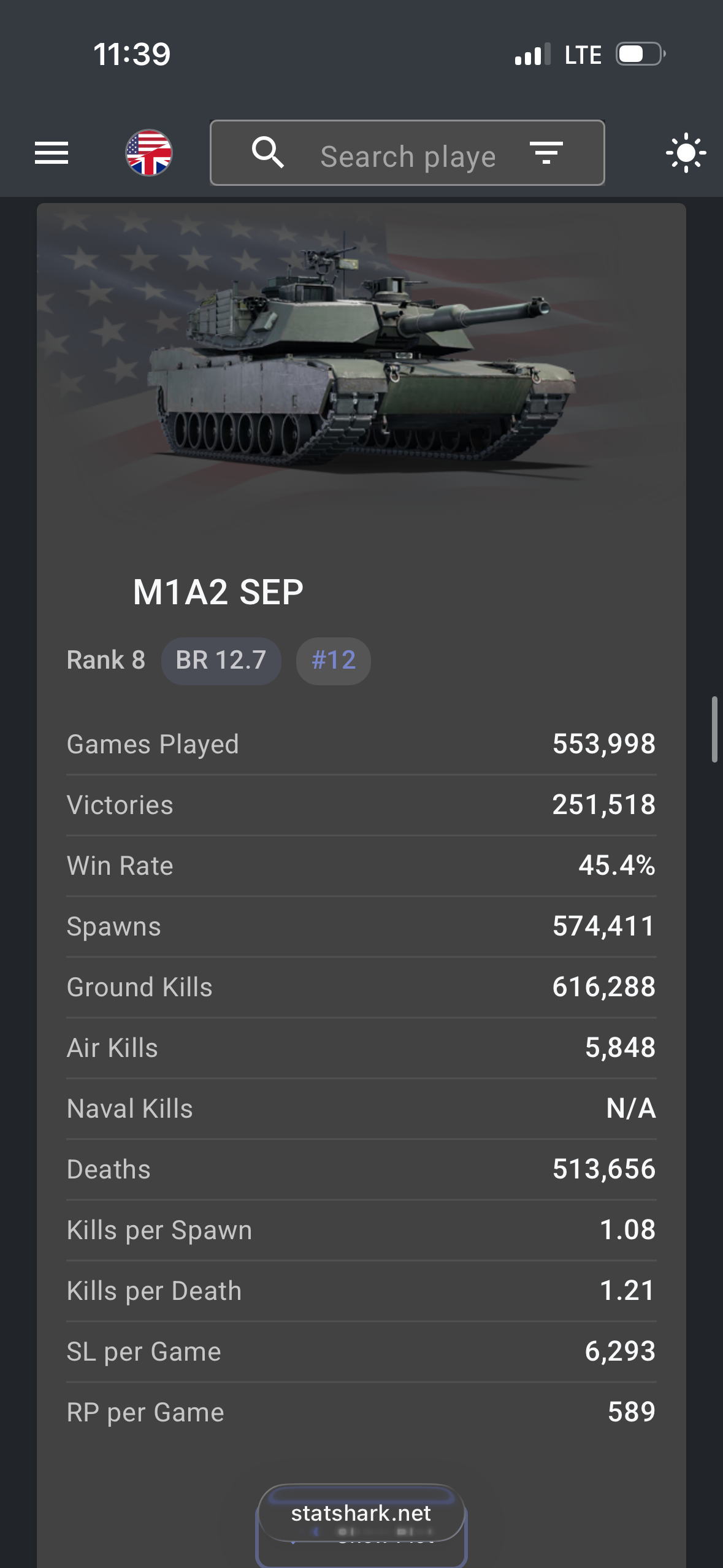723x1568 pixels.
Task: Select the Win Rate value 45.4%
Action: point(616,866)
